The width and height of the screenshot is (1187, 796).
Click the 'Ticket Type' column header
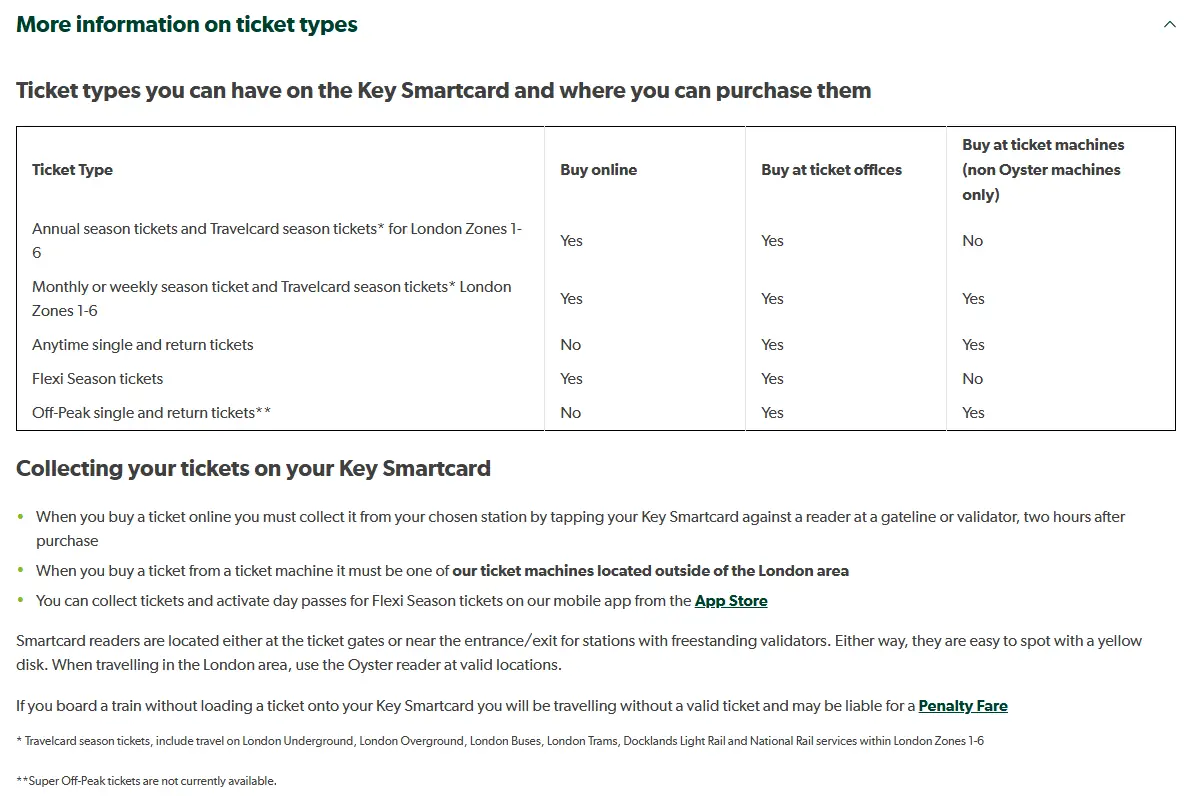(x=72, y=170)
